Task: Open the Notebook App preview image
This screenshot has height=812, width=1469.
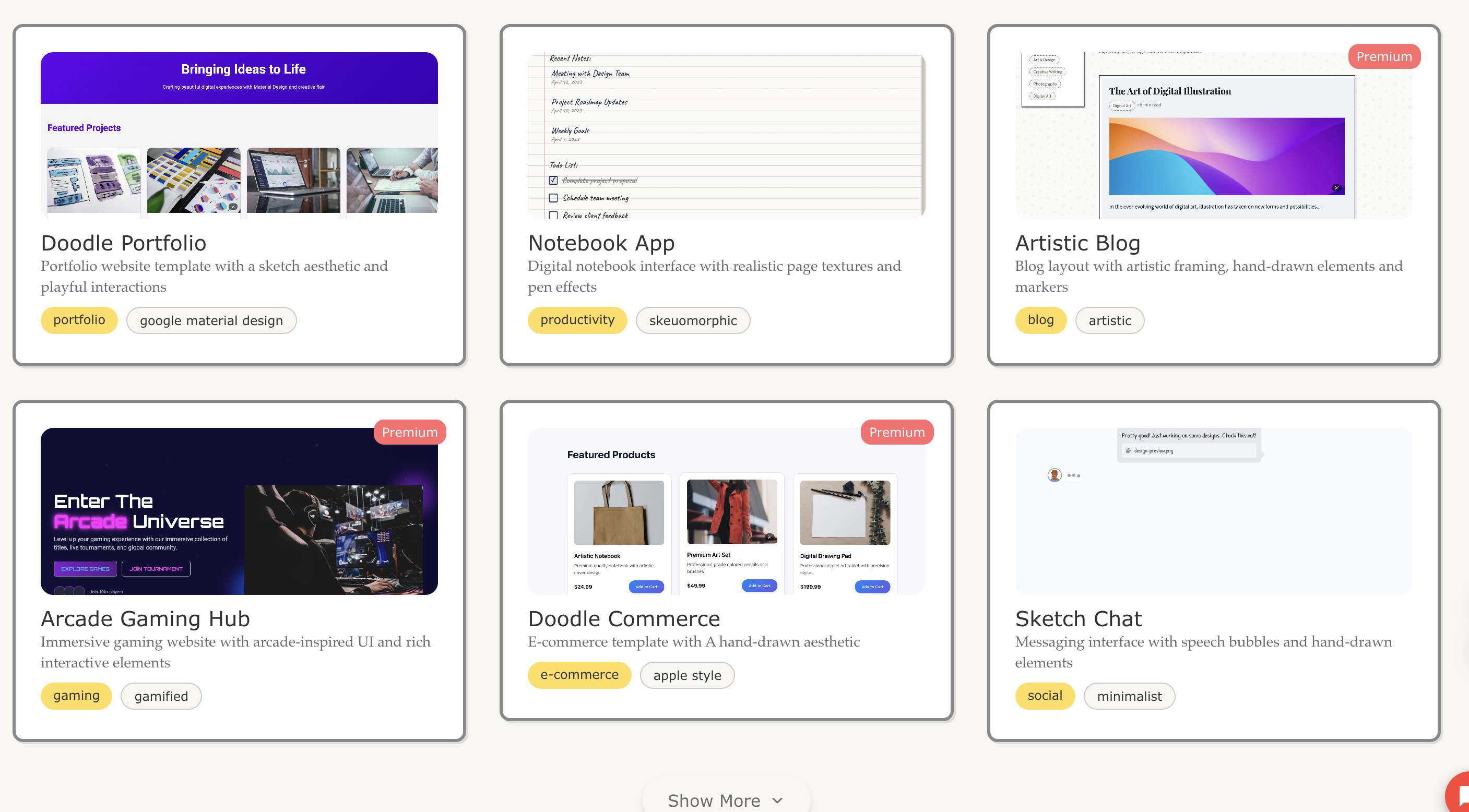Action: (726, 135)
